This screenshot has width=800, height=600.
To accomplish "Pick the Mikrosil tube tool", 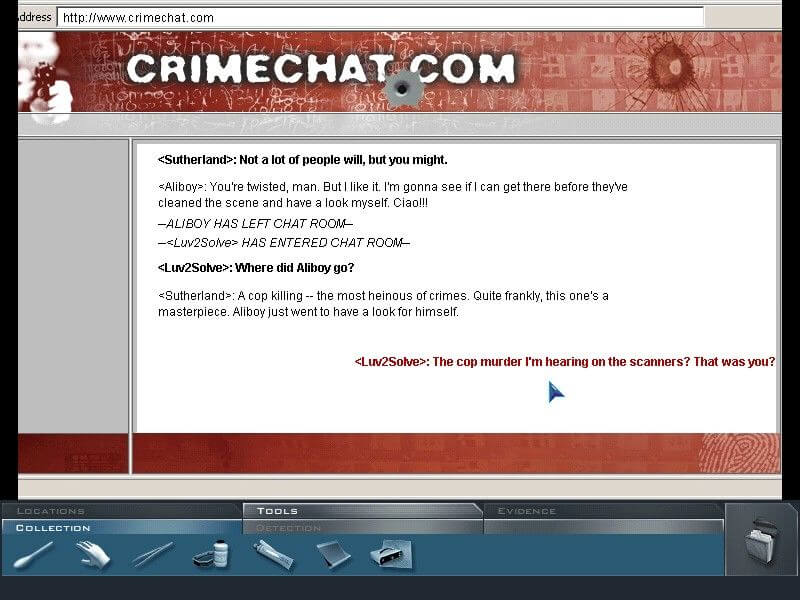I will tap(273, 555).
